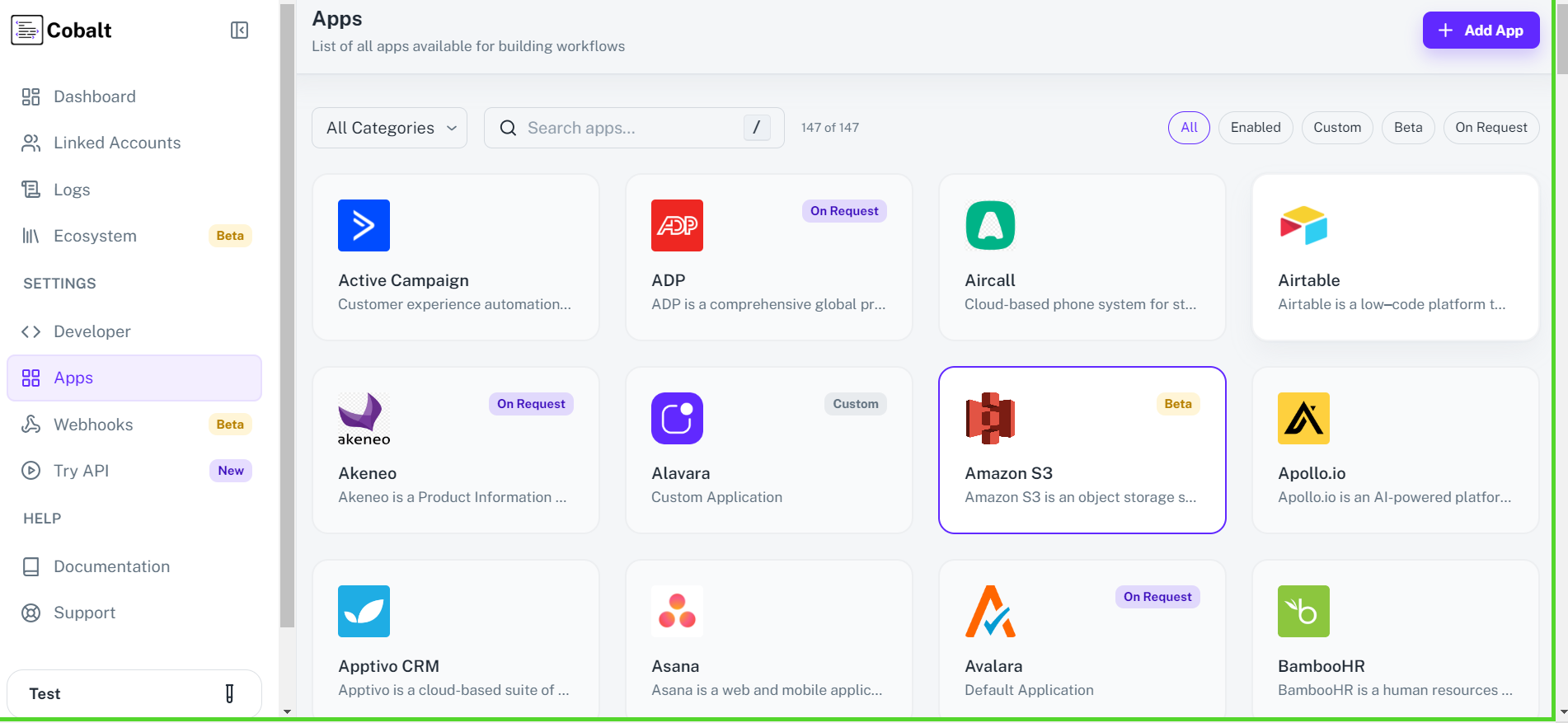1568x723 pixels.
Task: Click the Search apps input field
Action: pos(634,128)
